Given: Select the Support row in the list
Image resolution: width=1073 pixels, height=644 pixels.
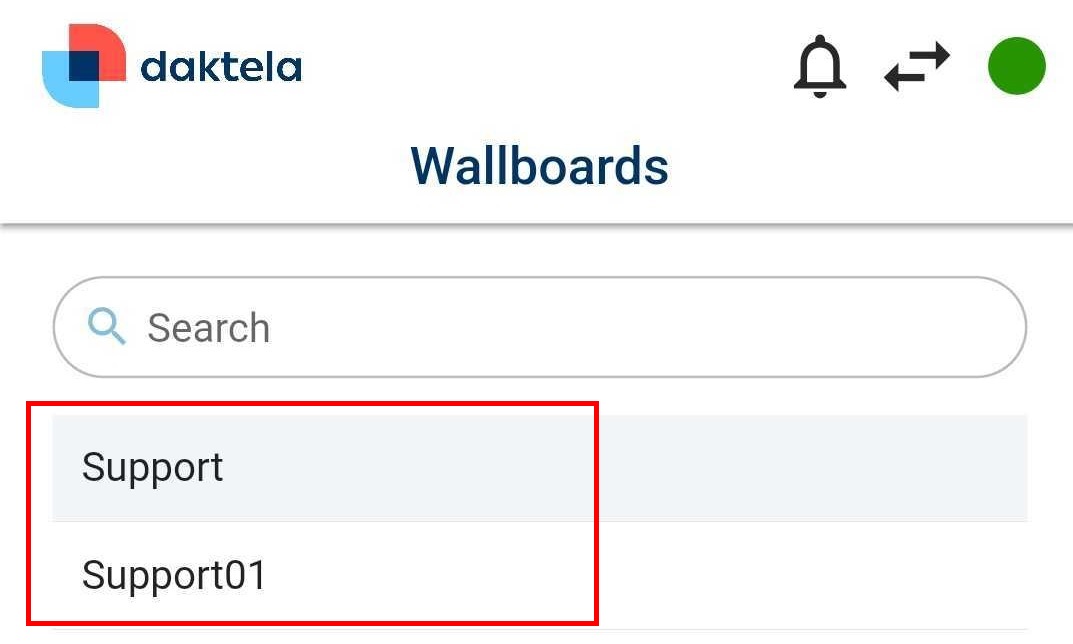Looking at the screenshot, I should coord(540,468).
